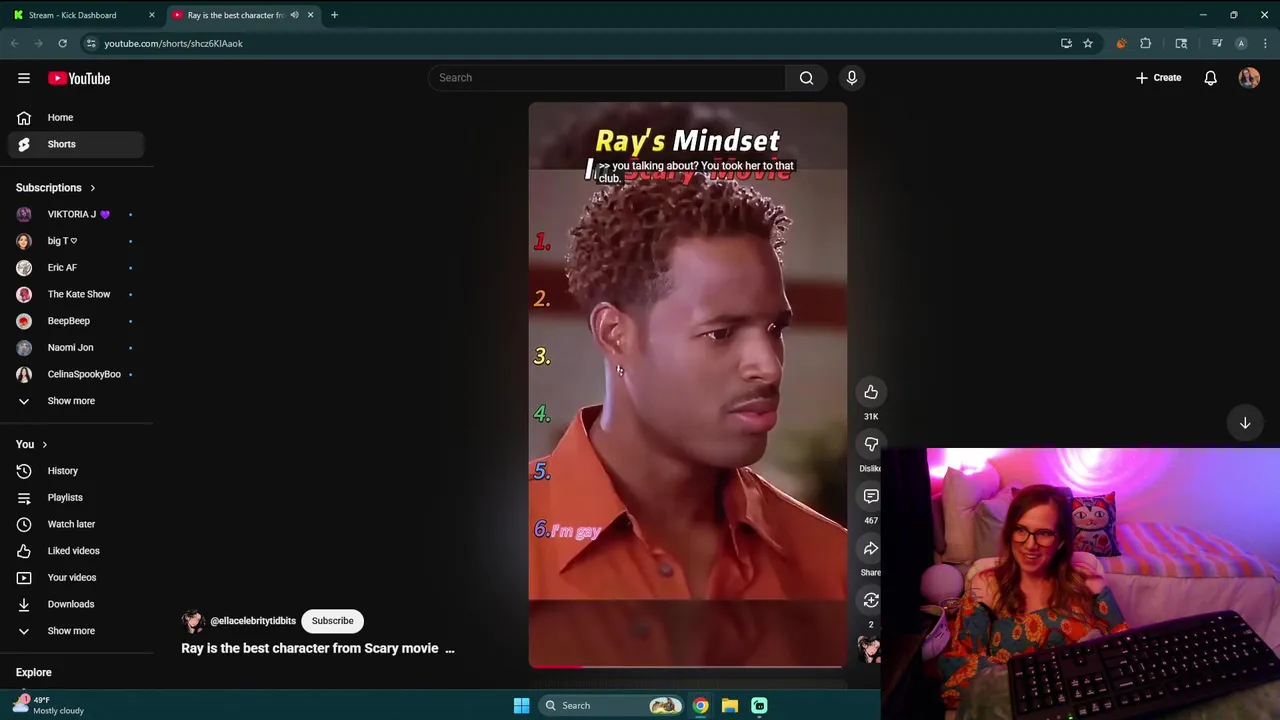Open Downloads in the sidebar
This screenshot has width=1280, height=720.
point(76,604)
